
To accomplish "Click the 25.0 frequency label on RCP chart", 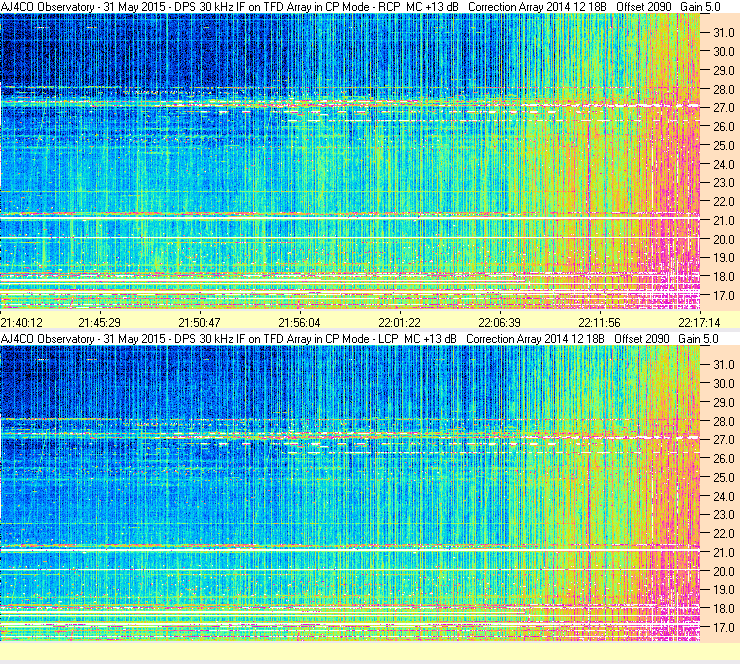I will point(723,146).
